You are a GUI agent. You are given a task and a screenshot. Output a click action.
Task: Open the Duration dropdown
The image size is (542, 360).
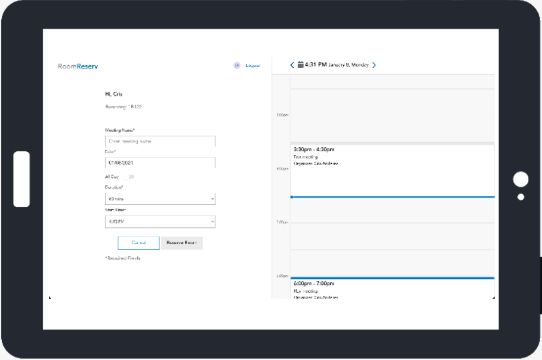[160, 199]
